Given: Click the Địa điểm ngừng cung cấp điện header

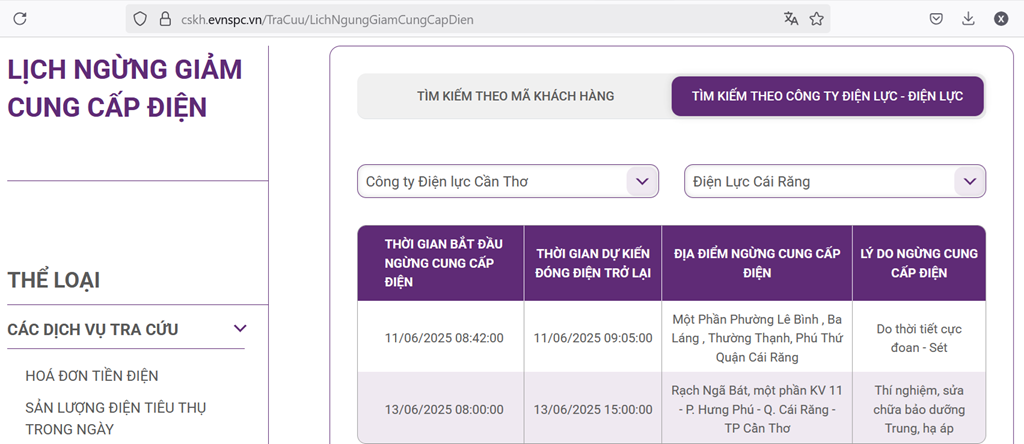Looking at the screenshot, I should click(x=756, y=263).
